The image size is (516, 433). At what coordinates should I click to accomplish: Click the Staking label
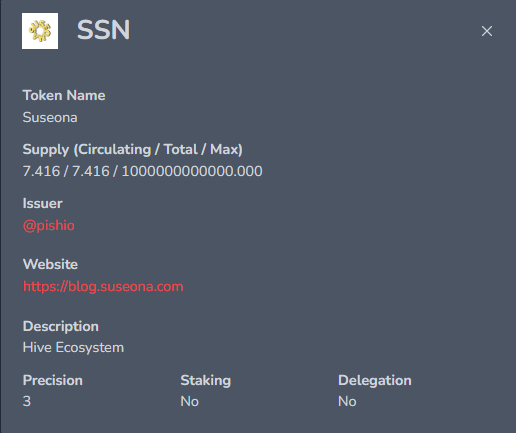coord(206,380)
